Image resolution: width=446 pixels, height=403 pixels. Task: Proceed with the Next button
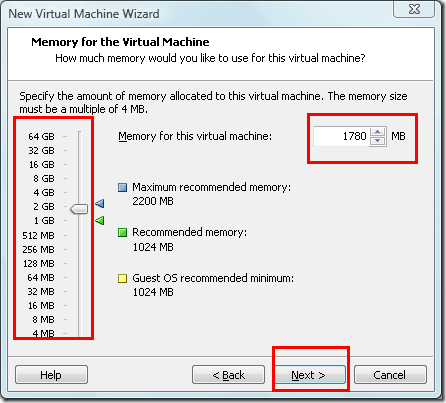pyautogui.click(x=308, y=375)
